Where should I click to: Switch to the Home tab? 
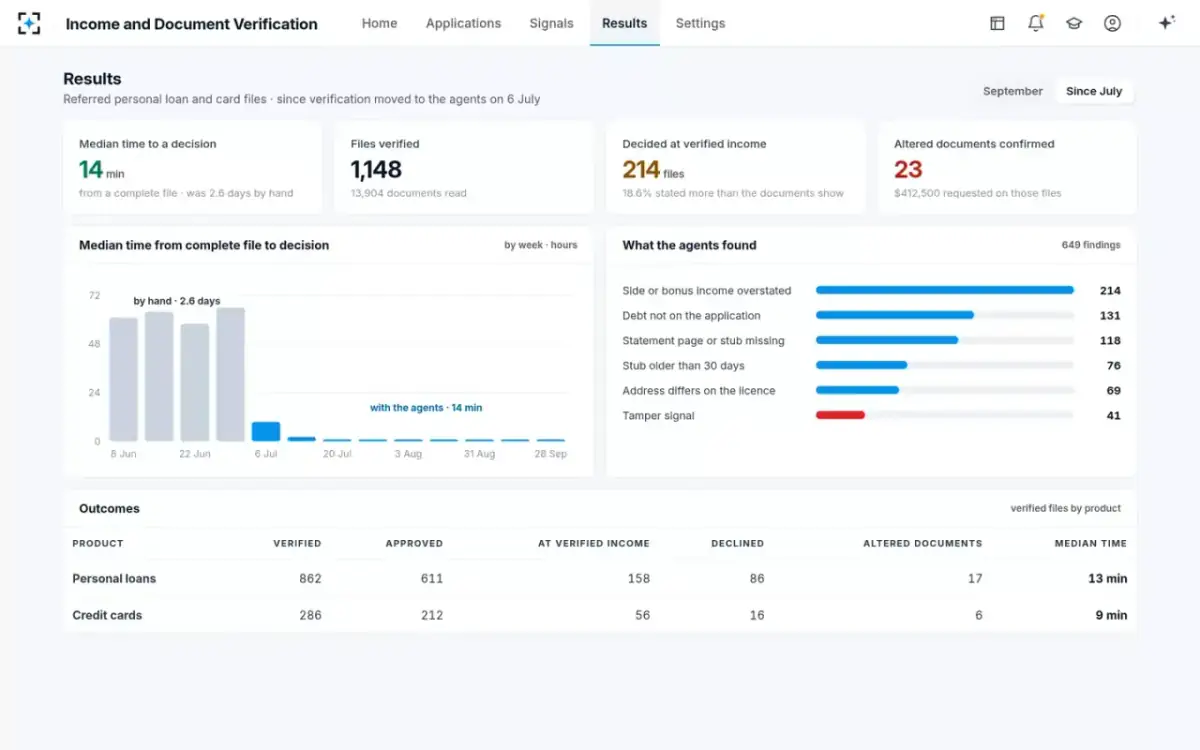379,23
